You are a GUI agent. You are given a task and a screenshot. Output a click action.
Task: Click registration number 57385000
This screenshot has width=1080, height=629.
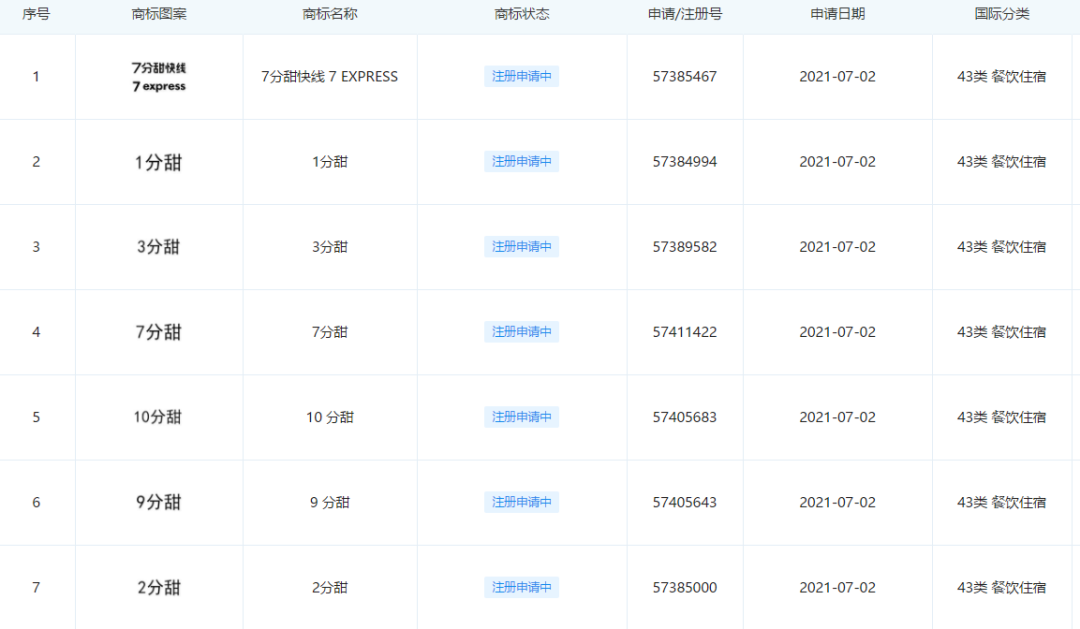pyautogui.click(x=685, y=588)
